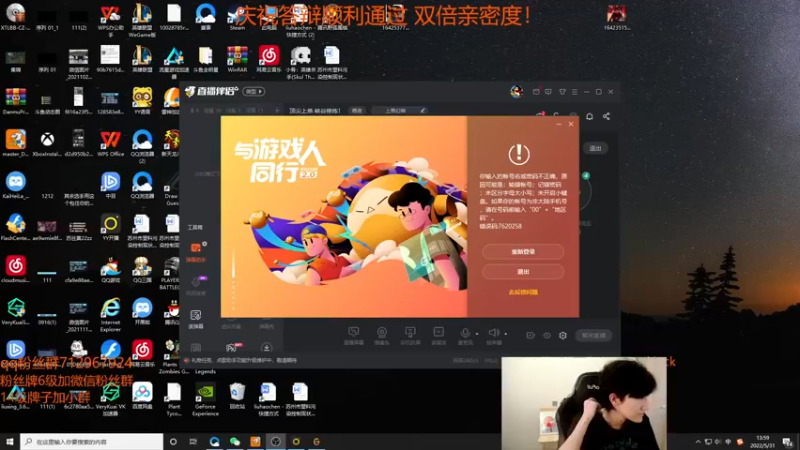800x450 pixels.
Task: Click the 重新登录 (re-login) button
Action: point(523,252)
